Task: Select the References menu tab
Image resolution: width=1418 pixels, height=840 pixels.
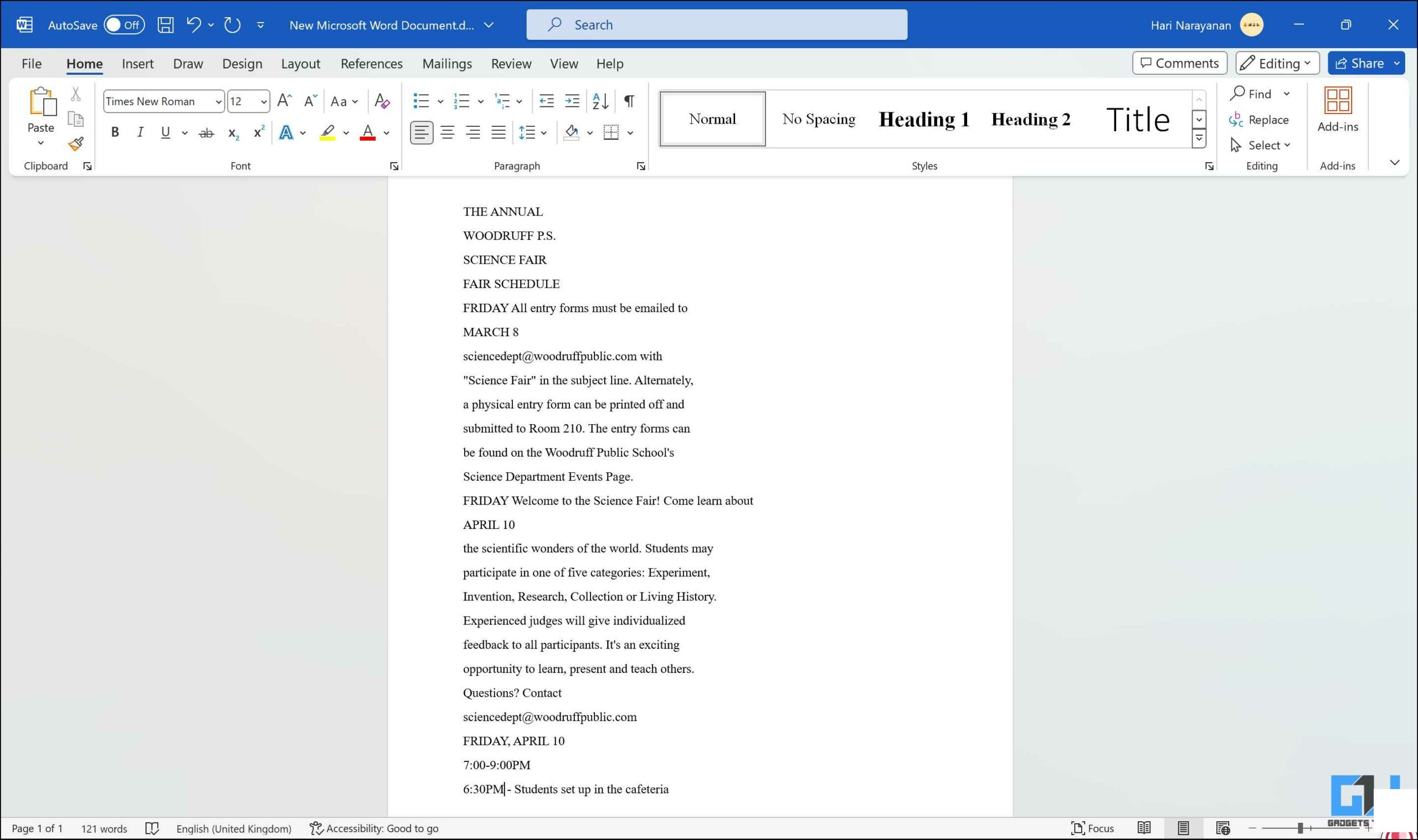Action: tap(370, 63)
